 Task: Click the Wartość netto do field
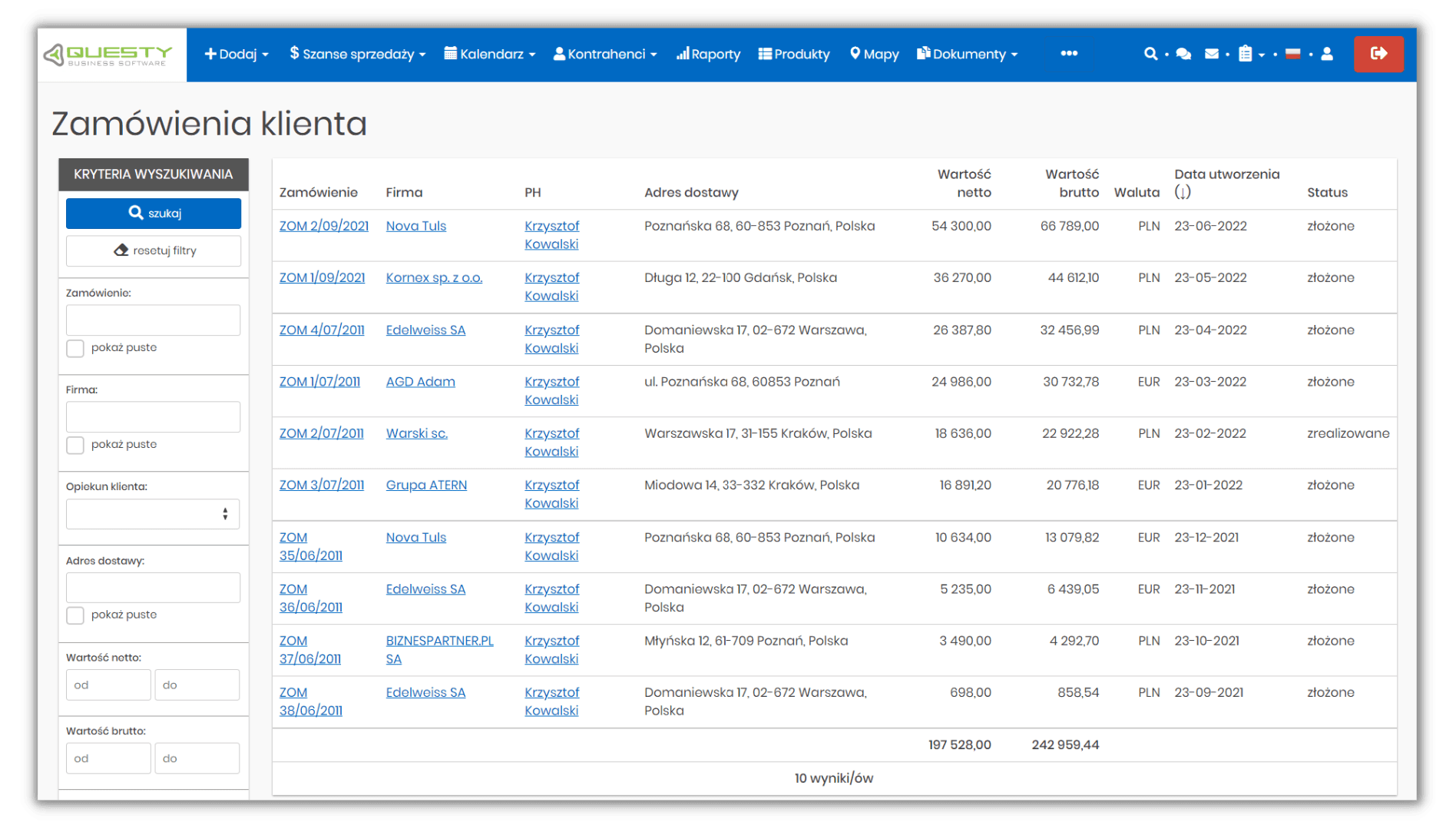coord(197,685)
